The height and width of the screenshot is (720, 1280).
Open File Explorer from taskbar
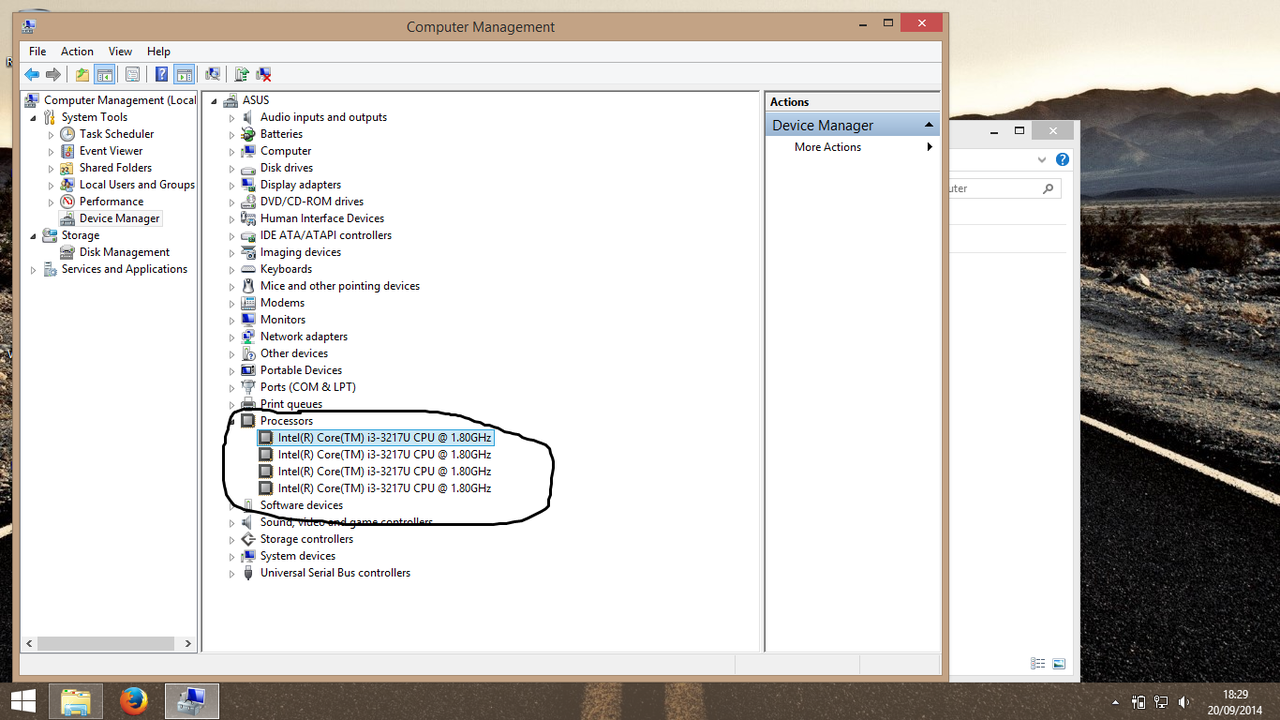click(x=76, y=701)
